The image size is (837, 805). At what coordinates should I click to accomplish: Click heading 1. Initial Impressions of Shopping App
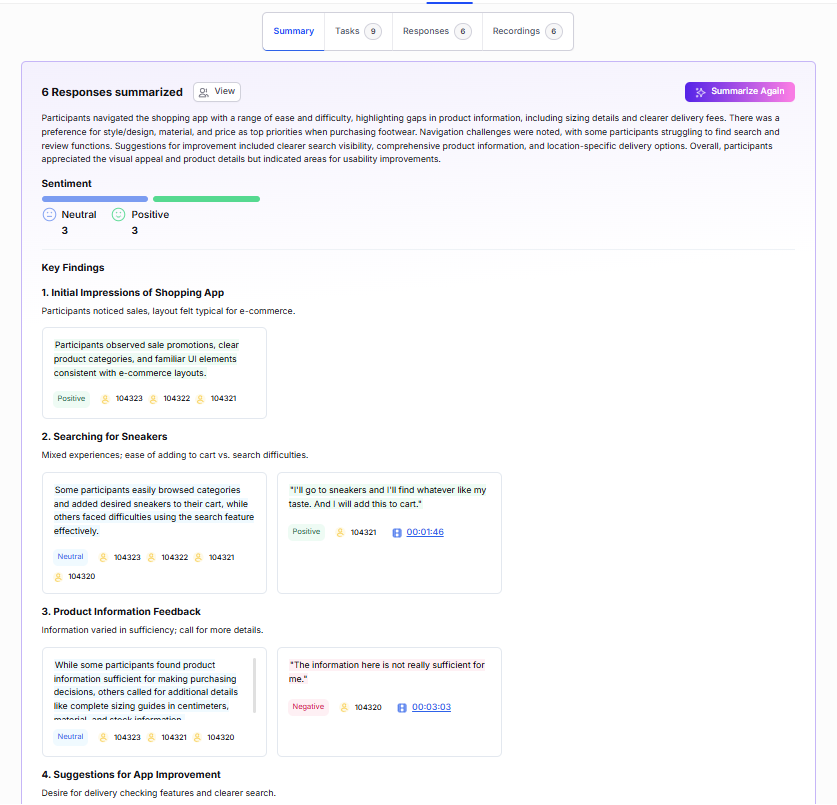tap(133, 293)
